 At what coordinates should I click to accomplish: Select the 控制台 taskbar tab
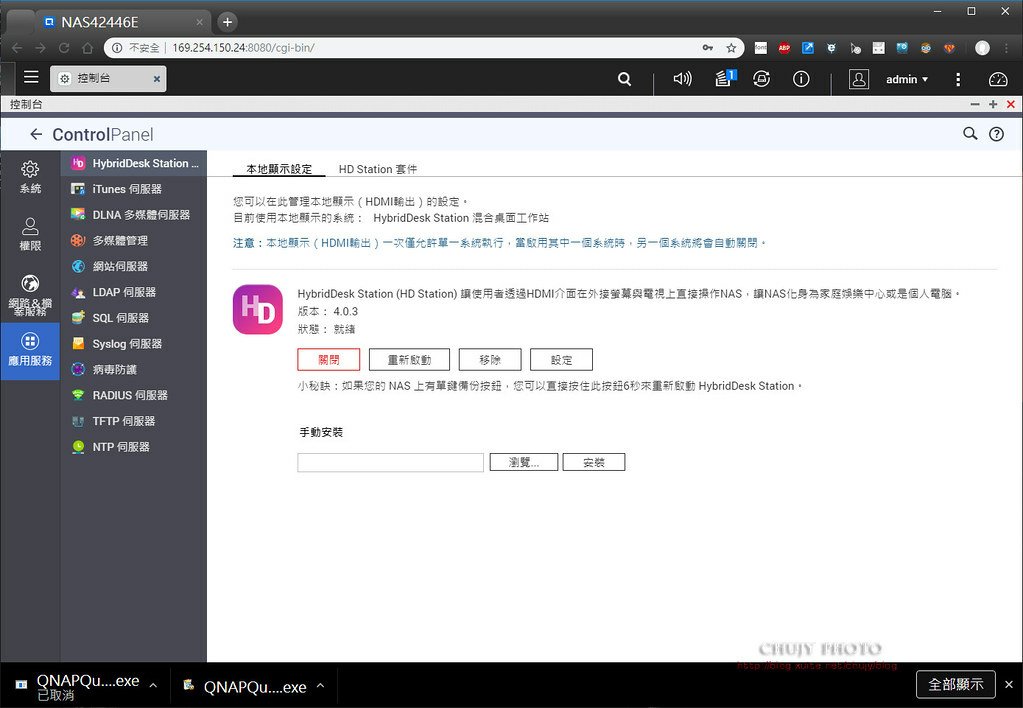pos(108,78)
